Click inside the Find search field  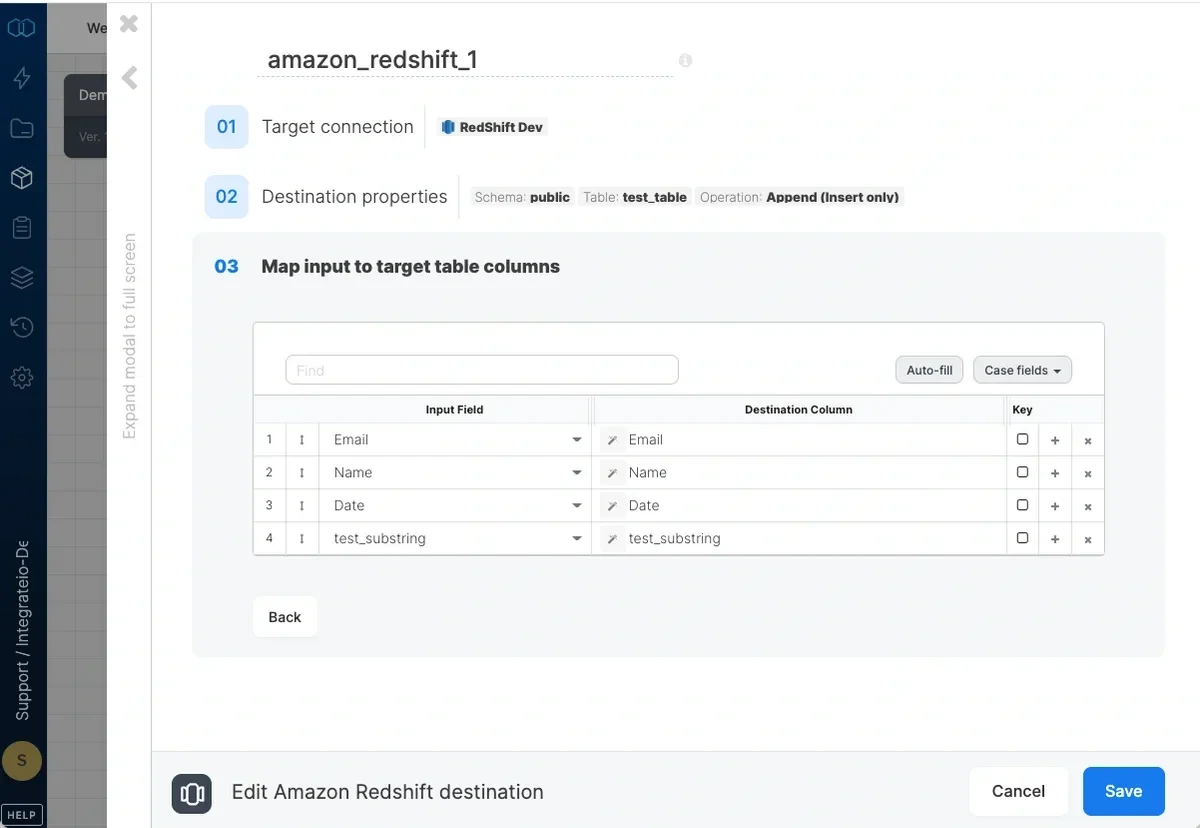(480, 369)
